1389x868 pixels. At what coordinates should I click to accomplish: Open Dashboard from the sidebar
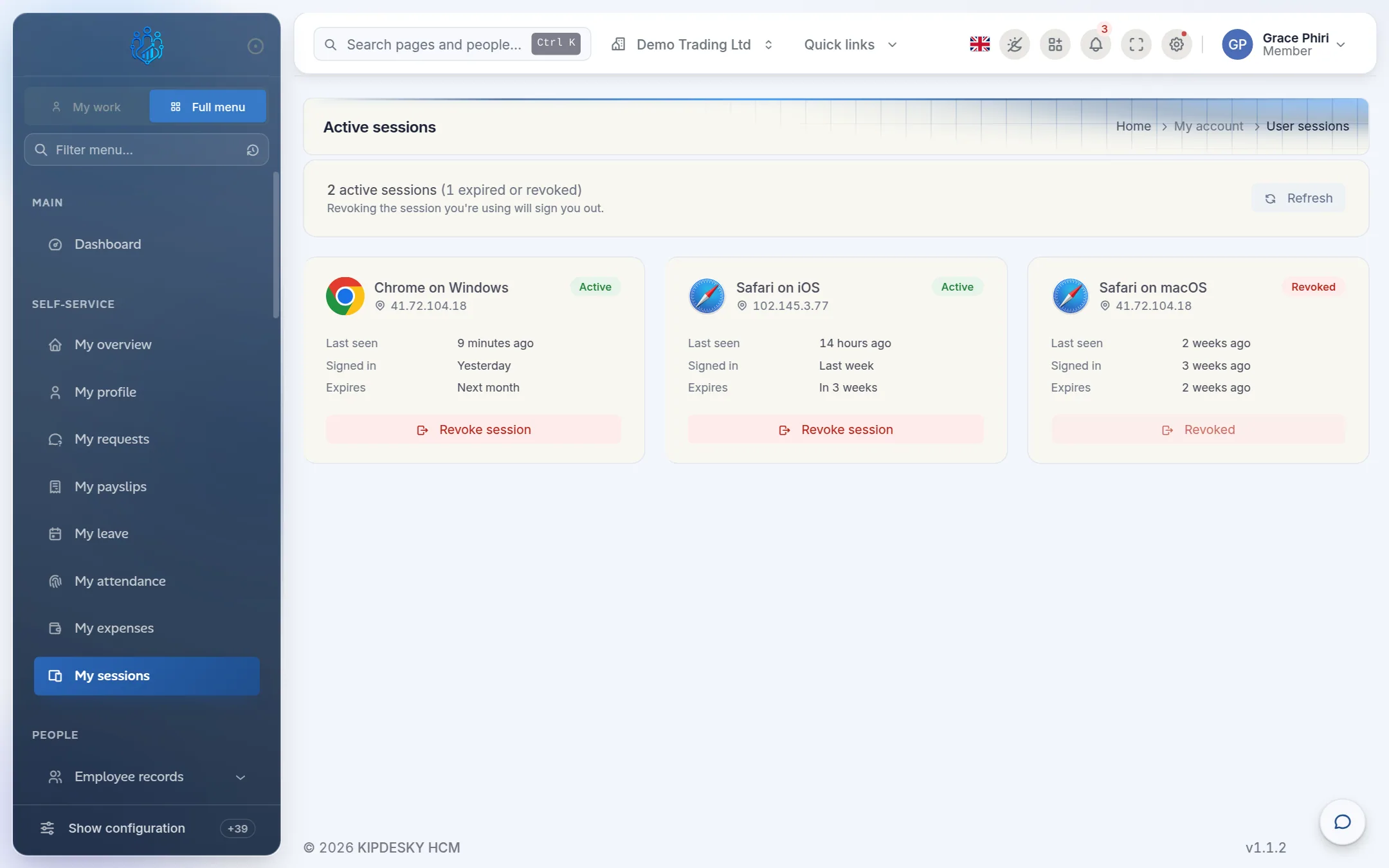point(147,244)
